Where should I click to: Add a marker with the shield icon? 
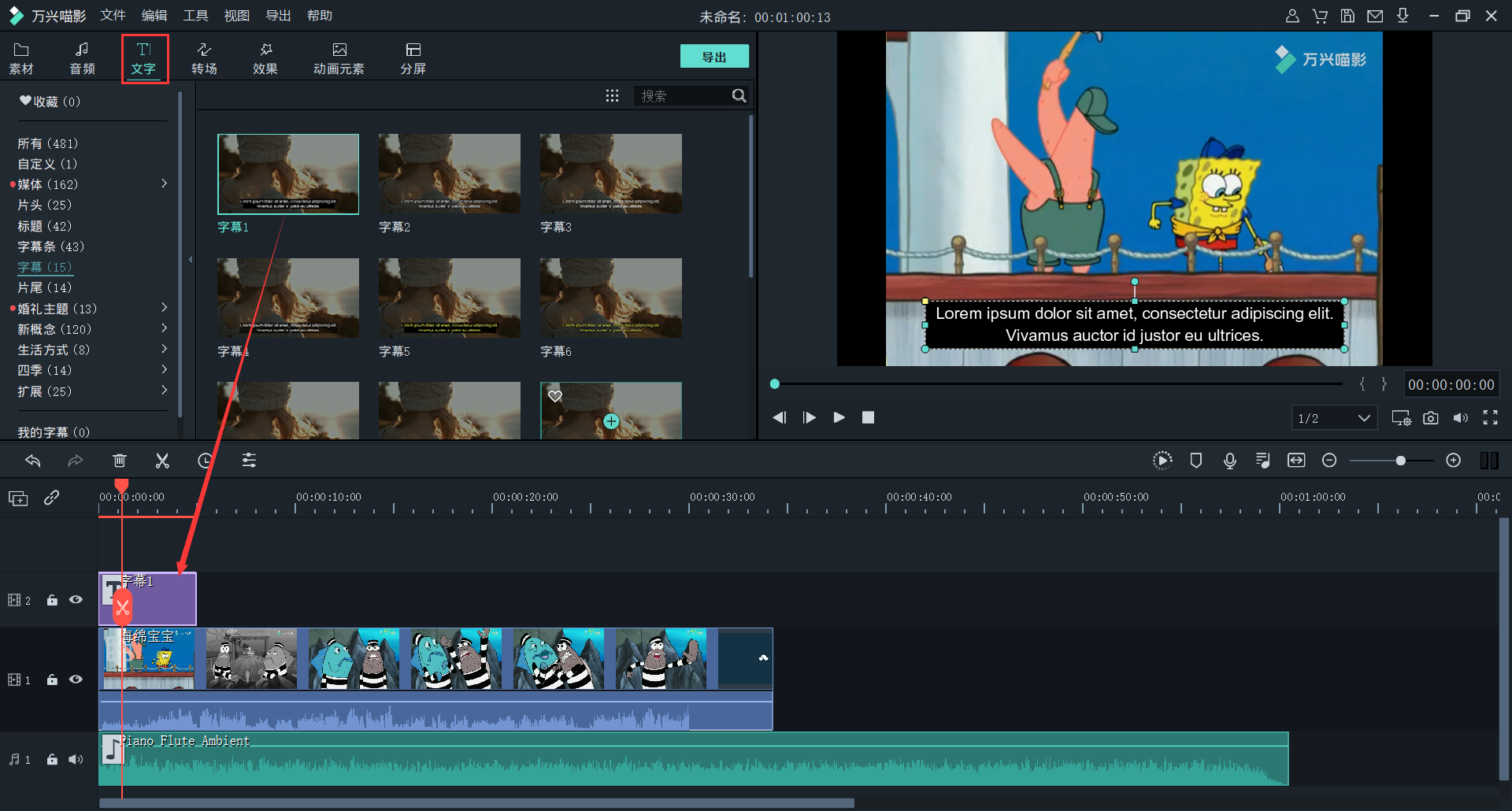point(1195,461)
